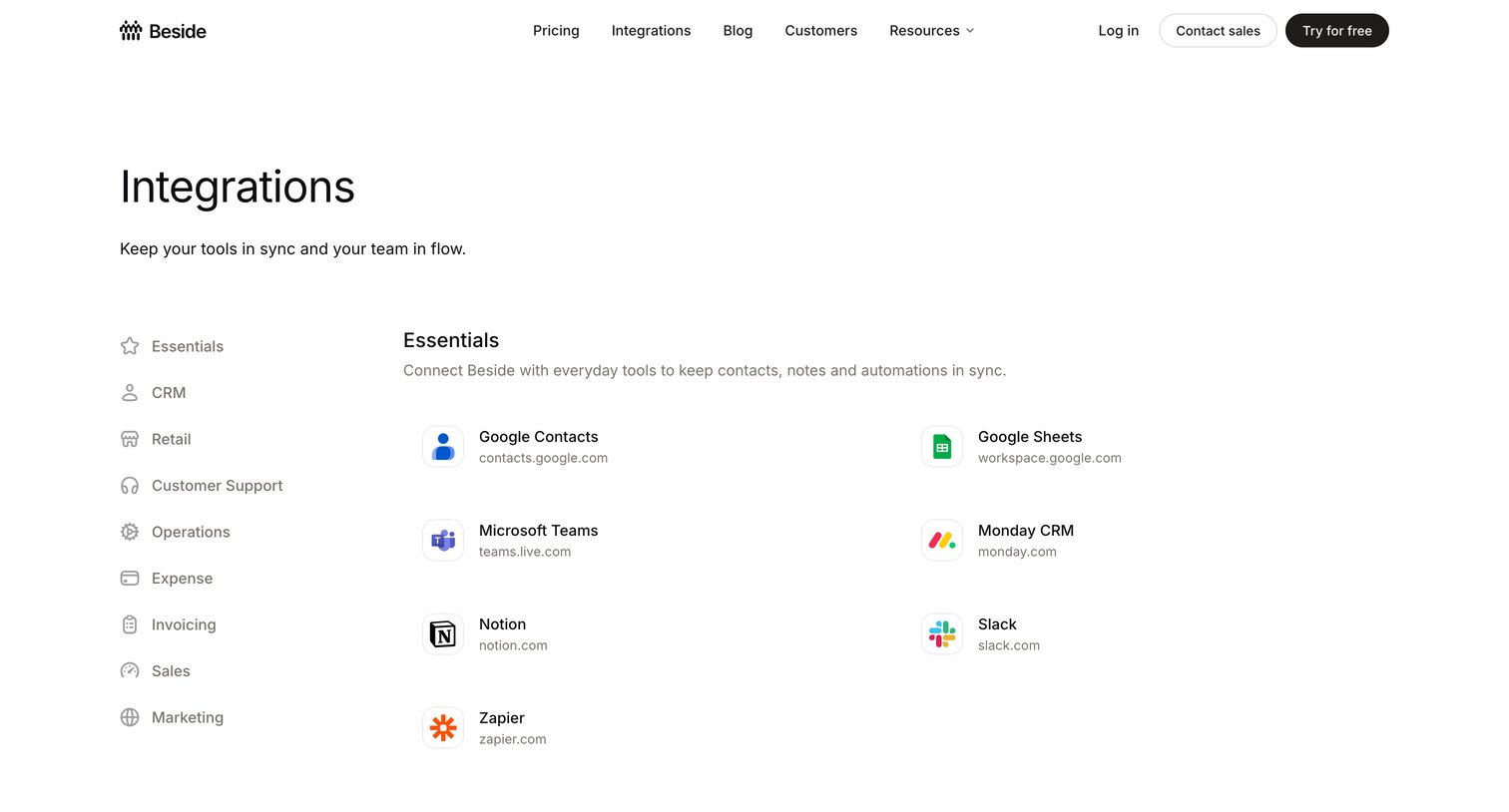
Task: Click the slack.com text
Action: 1009,645
